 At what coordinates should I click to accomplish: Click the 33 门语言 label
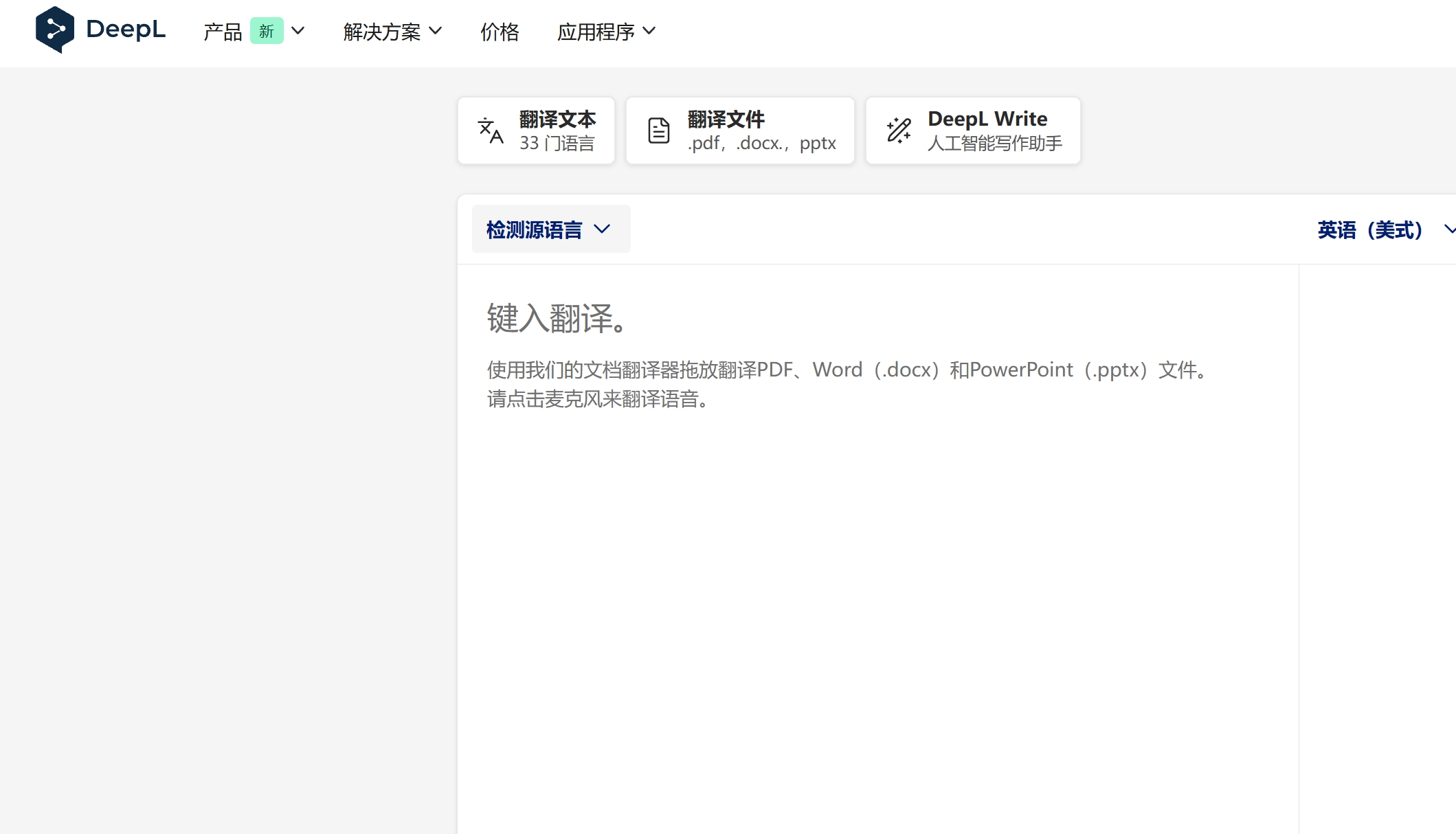click(x=558, y=143)
